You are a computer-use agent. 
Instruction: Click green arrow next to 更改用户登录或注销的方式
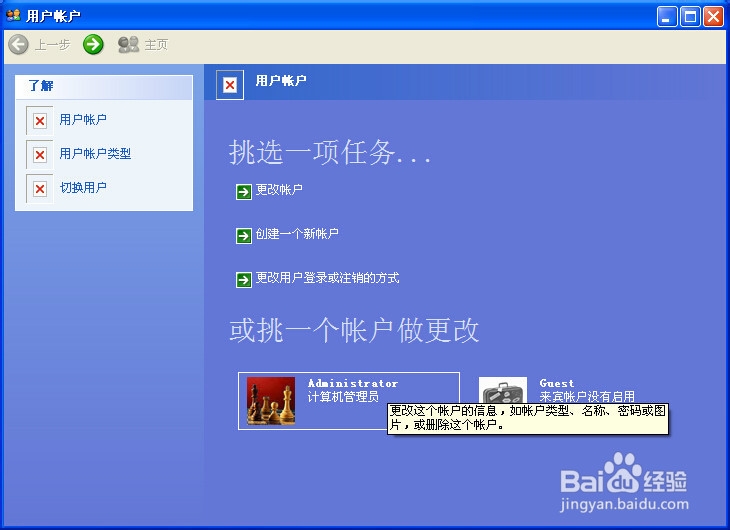pyautogui.click(x=244, y=280)
